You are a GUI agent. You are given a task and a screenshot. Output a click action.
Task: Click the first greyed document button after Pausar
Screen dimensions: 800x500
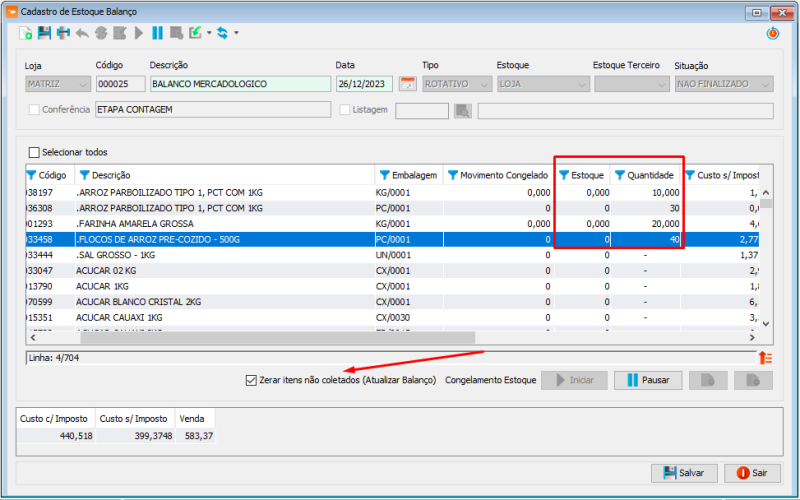(708, 380)
